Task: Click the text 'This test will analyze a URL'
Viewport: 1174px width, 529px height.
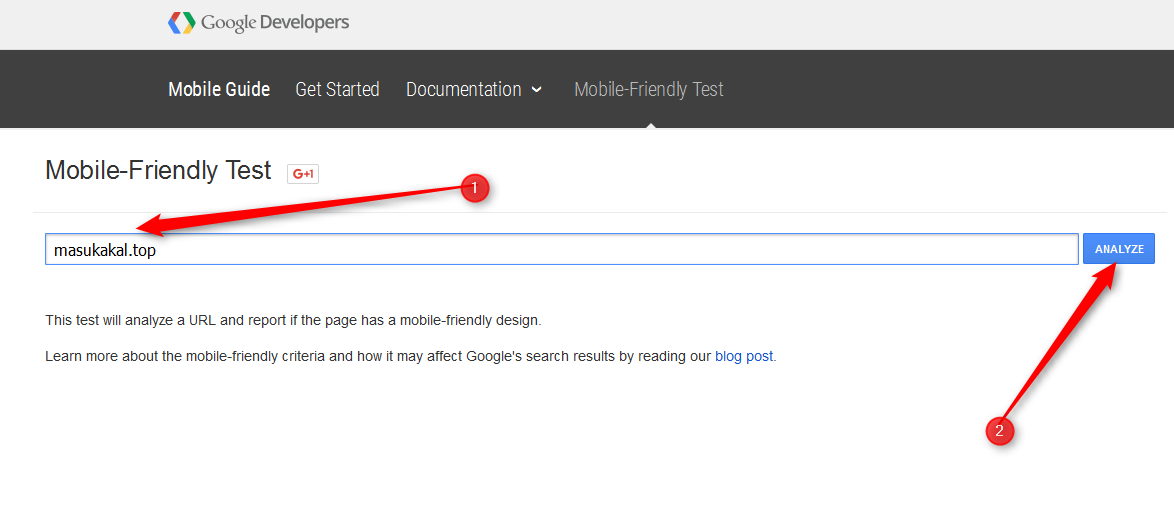Action: coord(132,320)
